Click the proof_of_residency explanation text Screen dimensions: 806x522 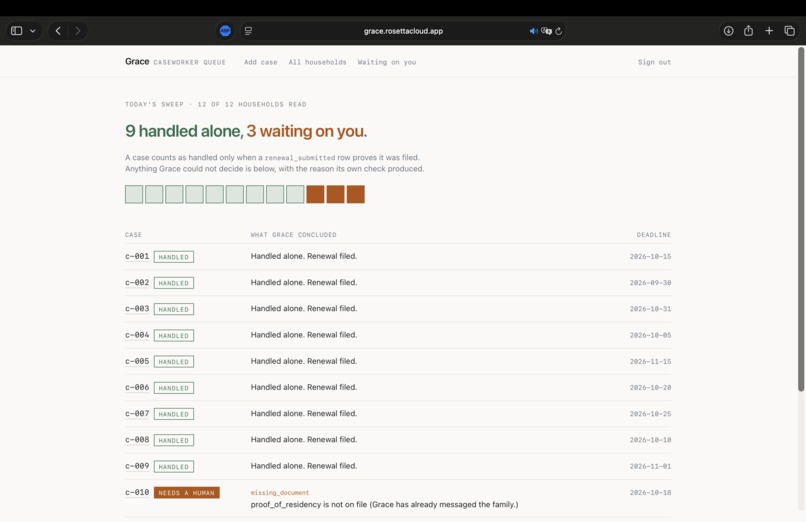click(x=384, y=505)
